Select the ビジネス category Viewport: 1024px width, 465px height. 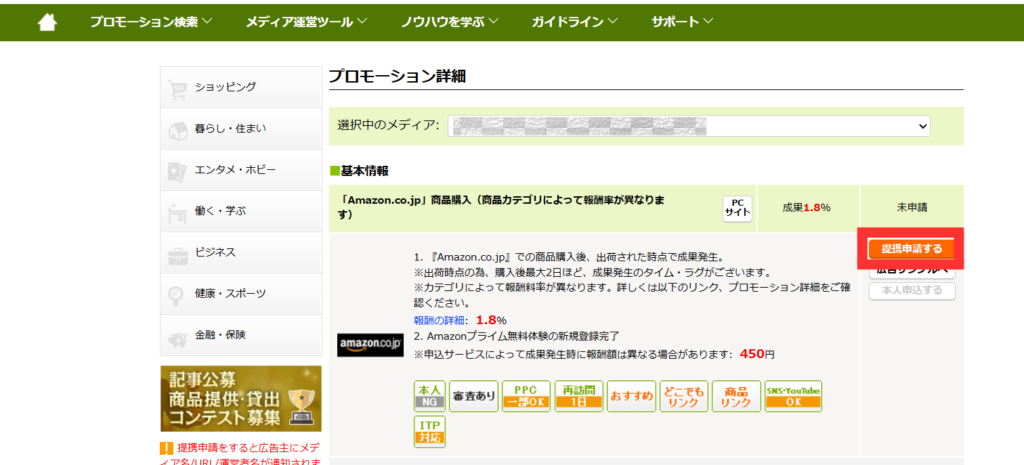[x=240, y=252]
